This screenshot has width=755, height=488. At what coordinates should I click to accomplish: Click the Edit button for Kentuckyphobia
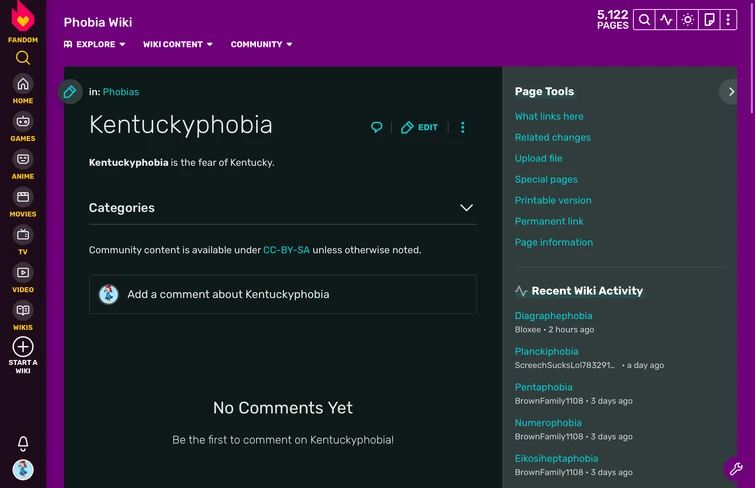tap(420, 127)
